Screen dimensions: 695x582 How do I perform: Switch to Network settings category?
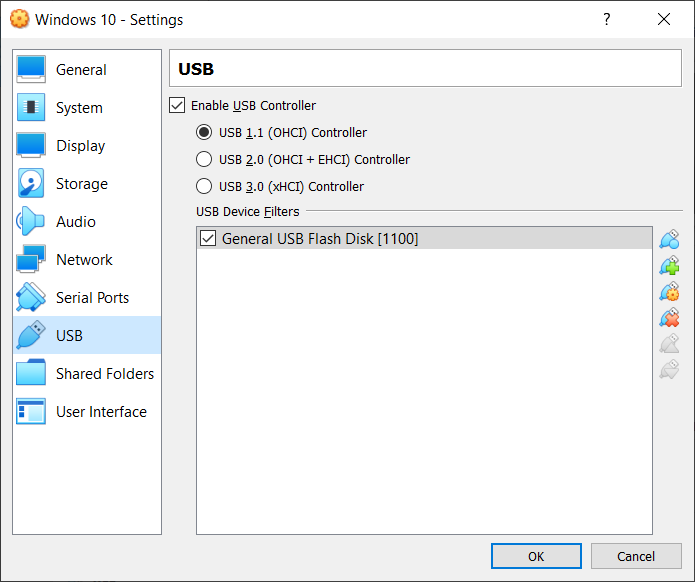(x=87, y=260)
